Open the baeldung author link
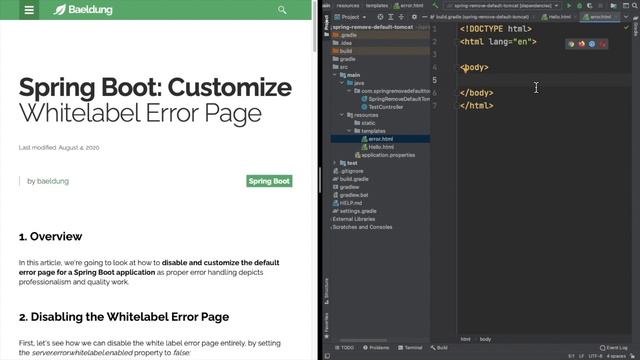640x360 pixels. 53,181
